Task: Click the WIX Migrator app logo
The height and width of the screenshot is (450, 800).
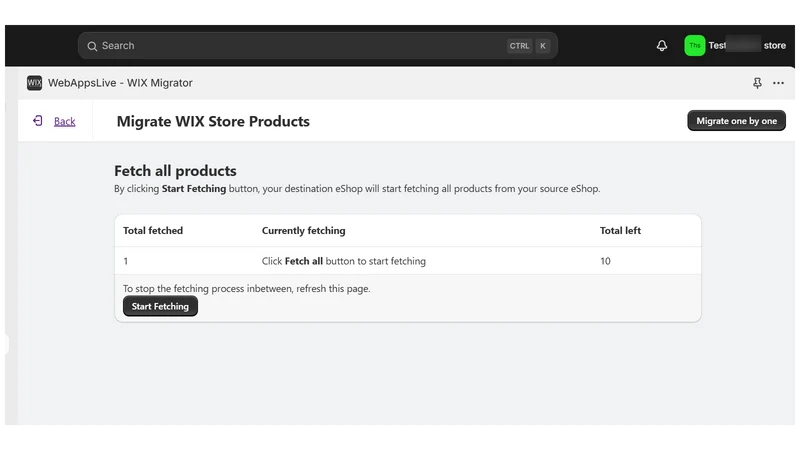Action: (x=34, y=83)
